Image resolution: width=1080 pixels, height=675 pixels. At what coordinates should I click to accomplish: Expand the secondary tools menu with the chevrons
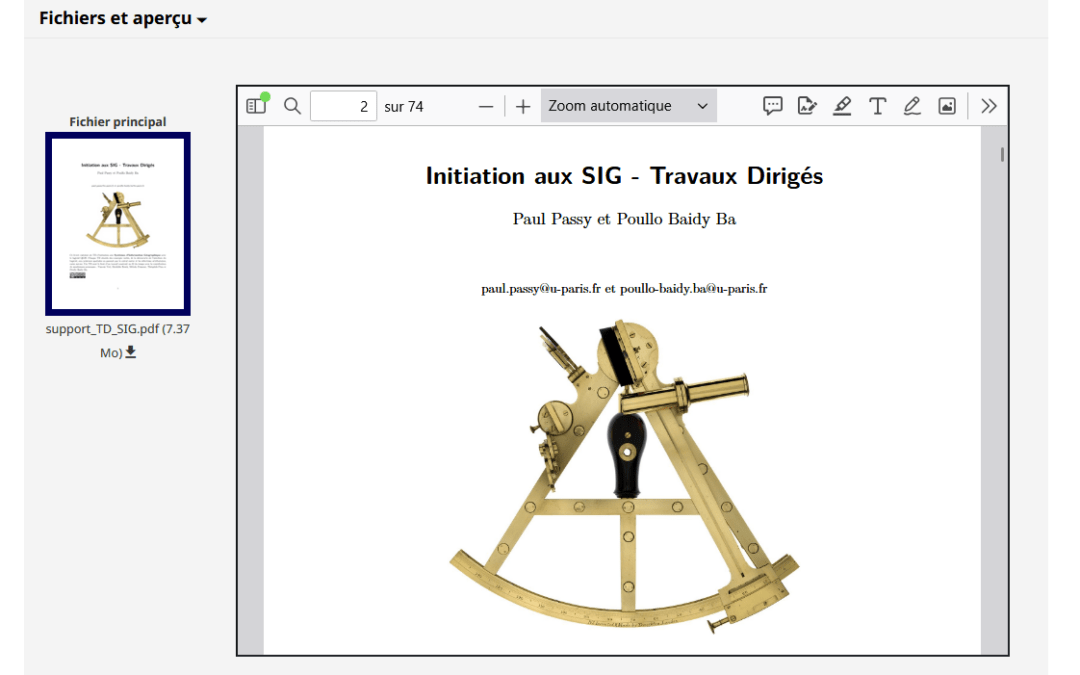[x=989, y=105]
